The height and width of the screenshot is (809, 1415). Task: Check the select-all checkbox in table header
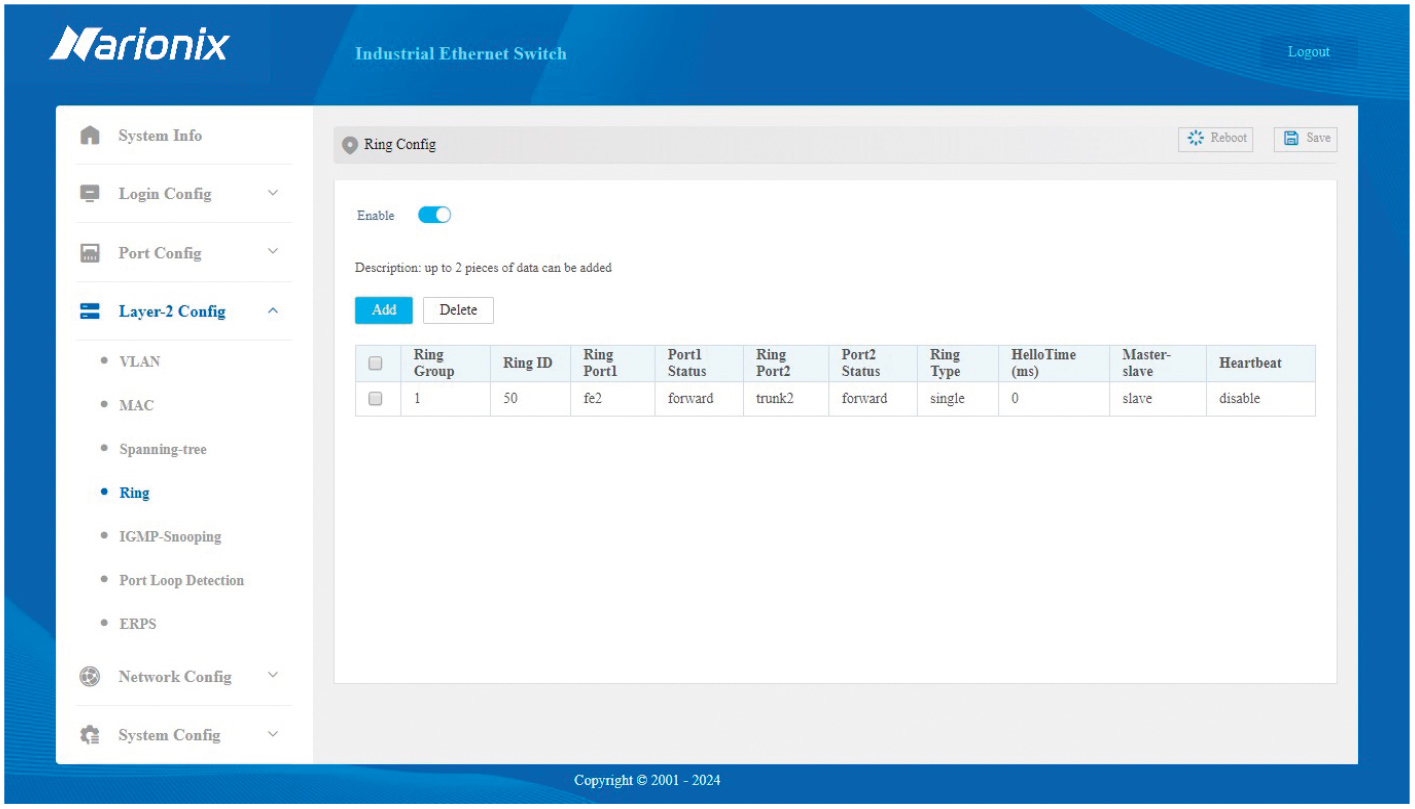click(376, 363)
